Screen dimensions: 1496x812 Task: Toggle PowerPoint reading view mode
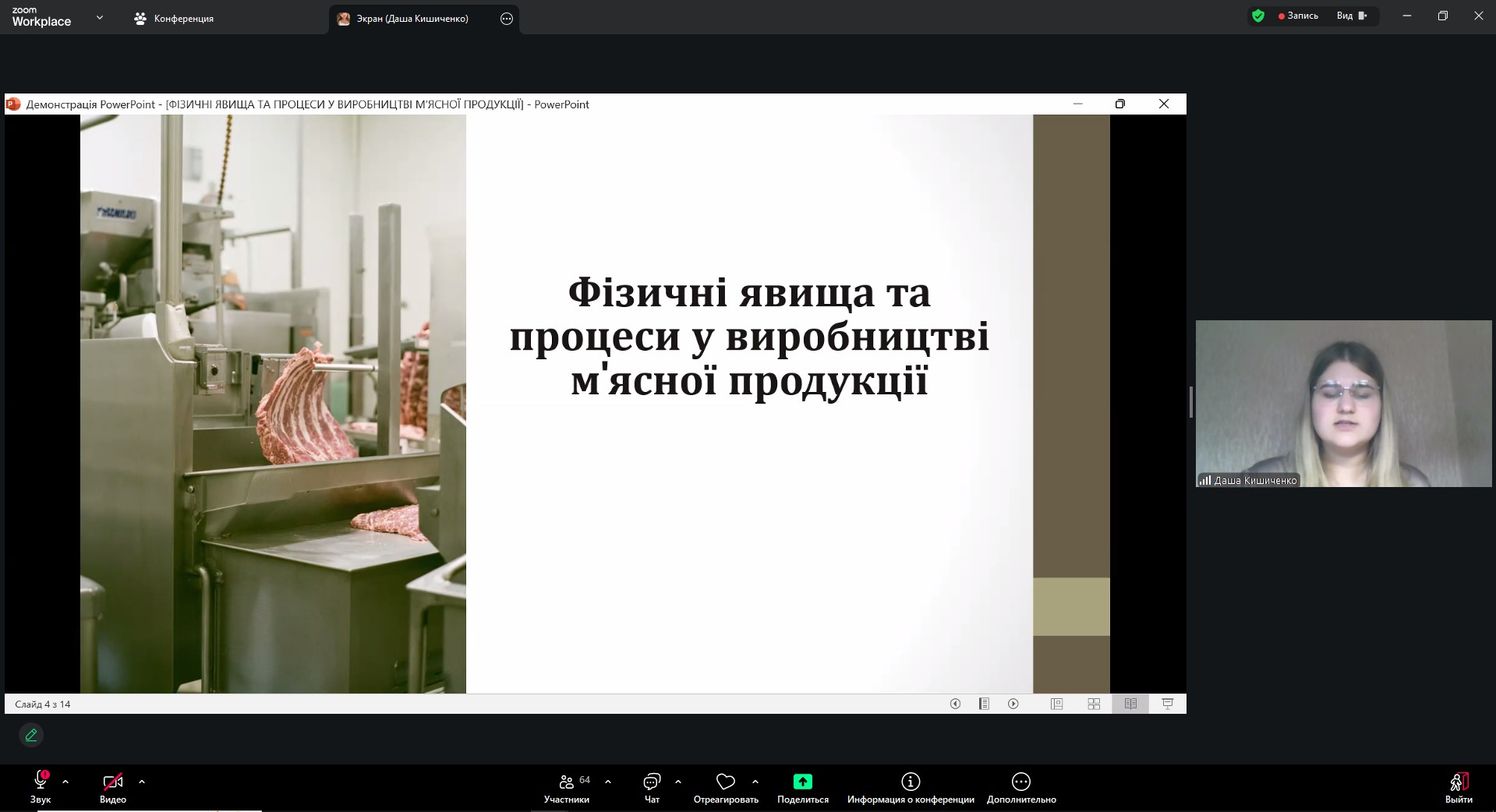tap(1130, 704)
